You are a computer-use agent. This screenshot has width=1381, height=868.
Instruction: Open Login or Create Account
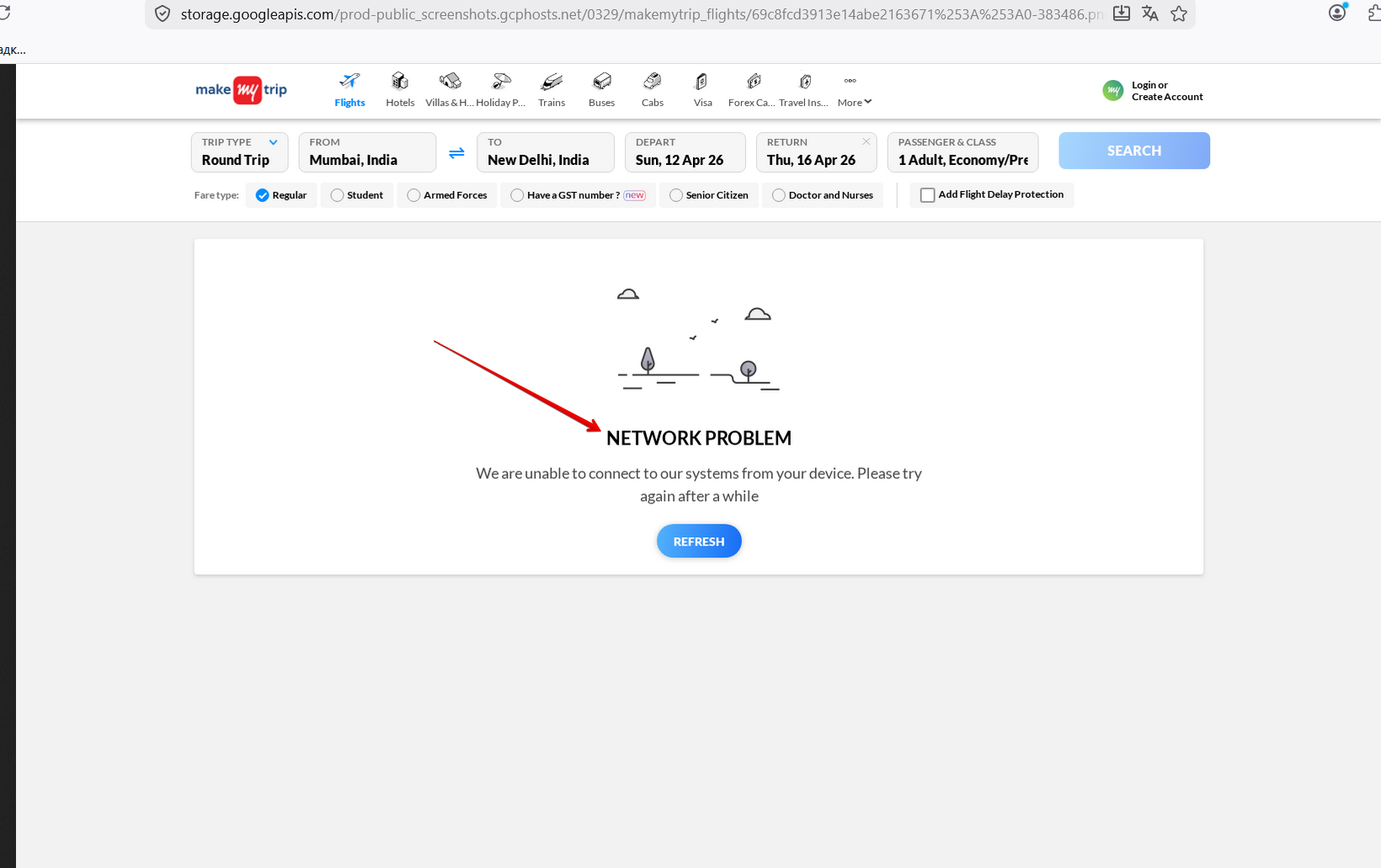1167,91
